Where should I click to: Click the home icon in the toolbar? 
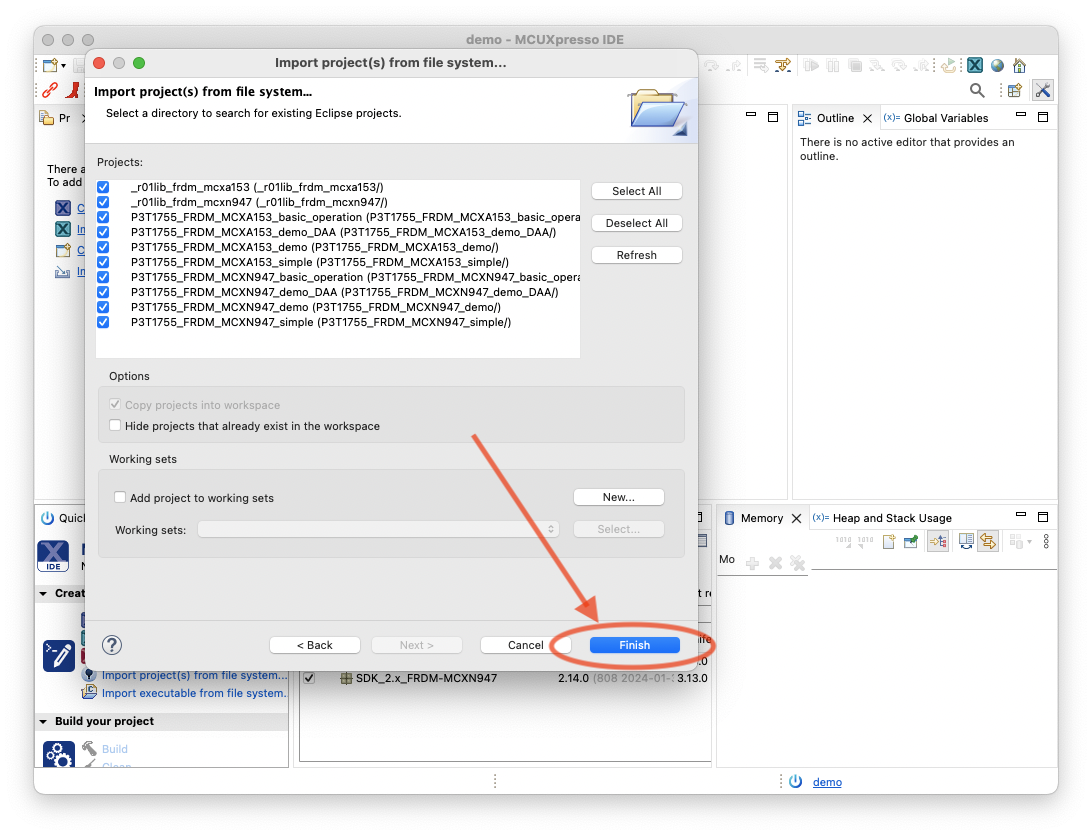[x=1020, y=65]
